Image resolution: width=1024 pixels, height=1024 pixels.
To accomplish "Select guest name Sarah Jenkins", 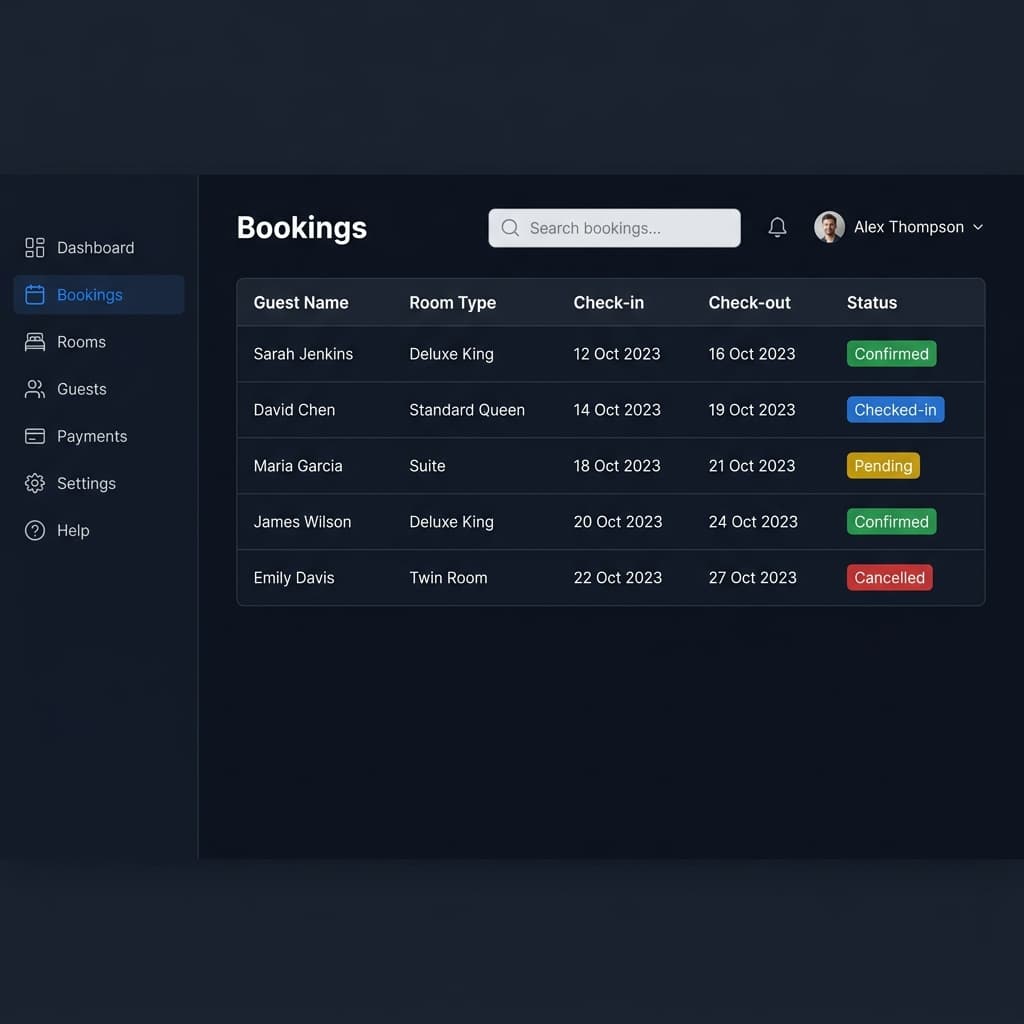I will (303, 353).
